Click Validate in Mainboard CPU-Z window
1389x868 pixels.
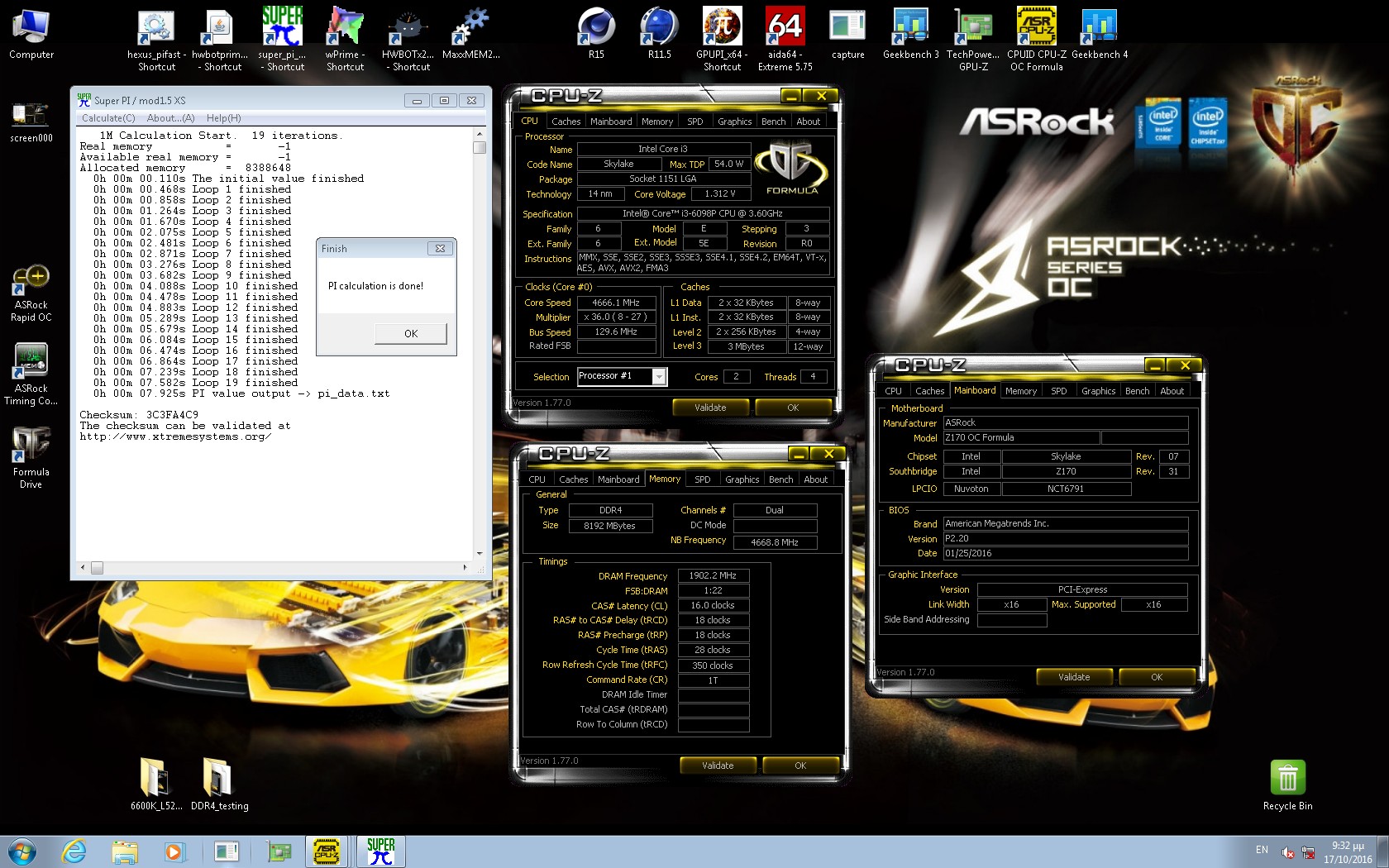1074,677
